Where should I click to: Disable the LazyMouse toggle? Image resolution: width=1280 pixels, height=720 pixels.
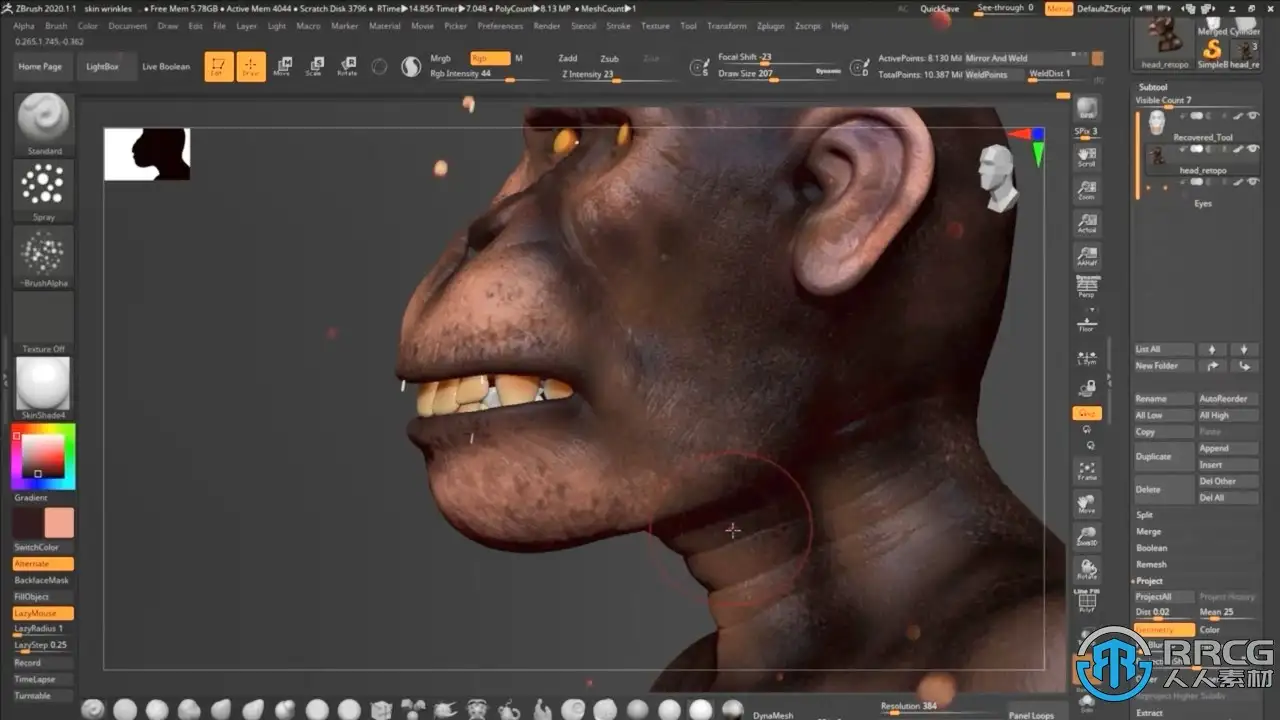[43, 613]
